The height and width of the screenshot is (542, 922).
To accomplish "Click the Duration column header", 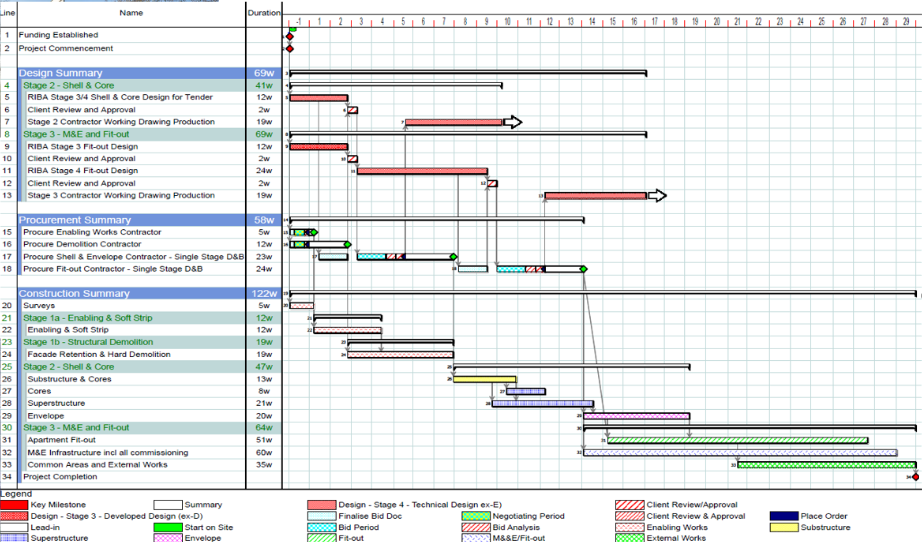I will pos(264,13).
